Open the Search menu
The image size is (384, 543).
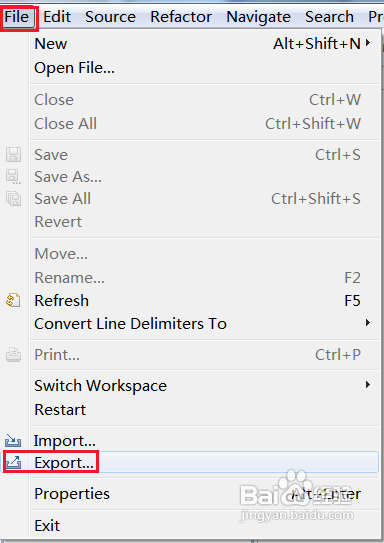329,16
